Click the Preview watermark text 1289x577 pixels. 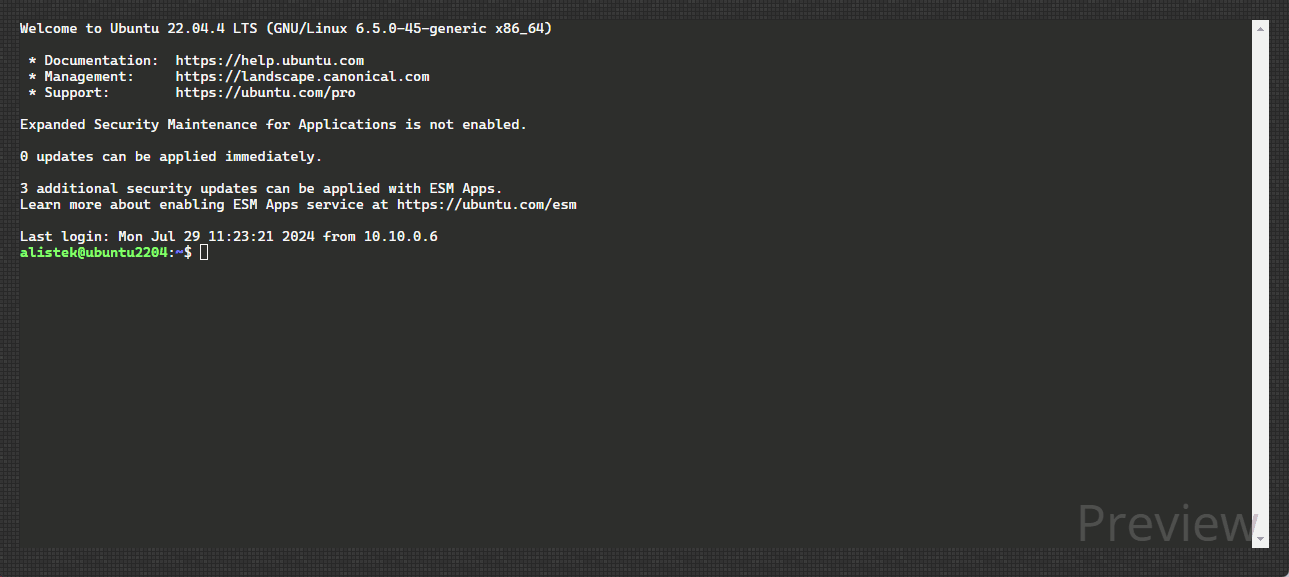1166,523
